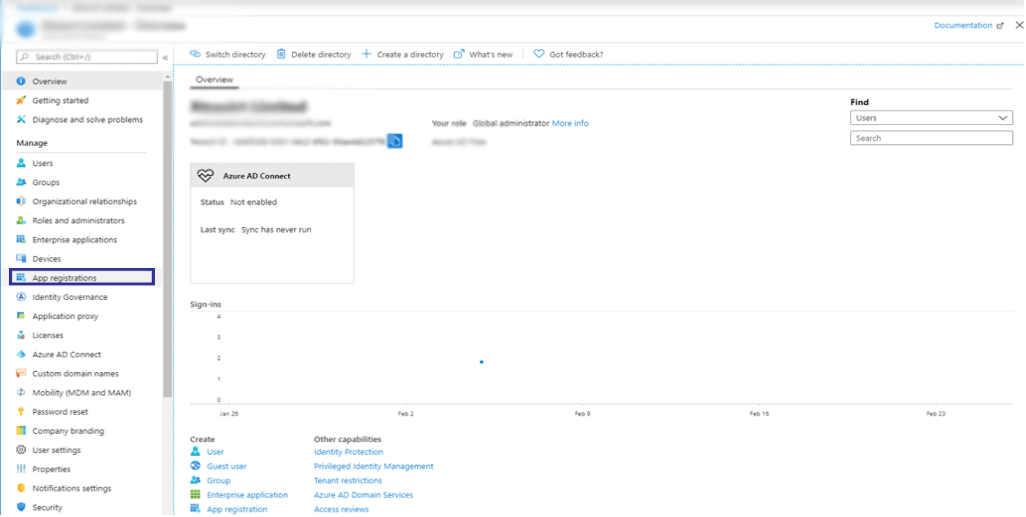Open the Find Users dropdown
Viewport: 1026px width, 517px height.
(x=931, y=118)
